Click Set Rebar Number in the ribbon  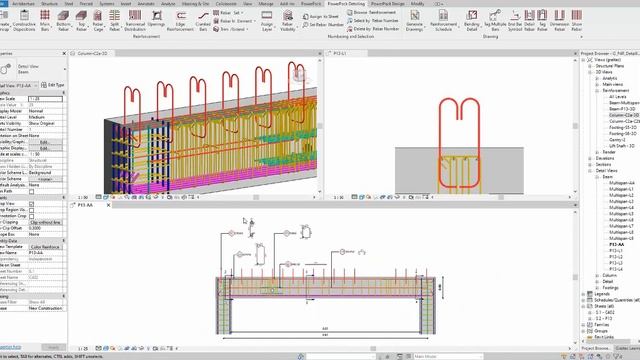tap(323, 25)
